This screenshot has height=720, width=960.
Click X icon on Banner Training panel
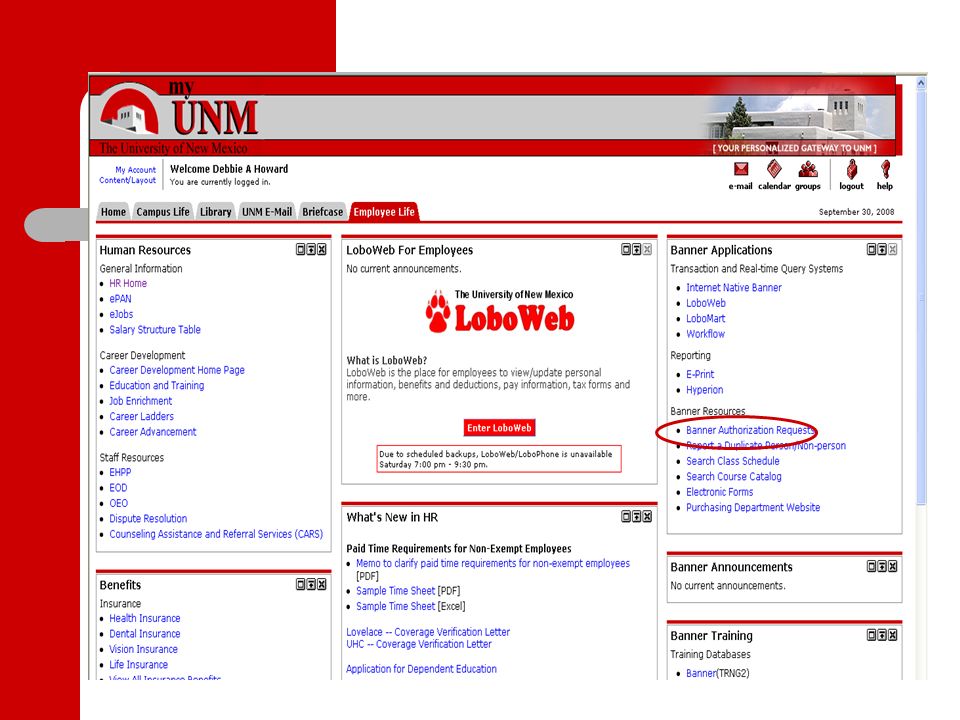[x=893, y=635]
